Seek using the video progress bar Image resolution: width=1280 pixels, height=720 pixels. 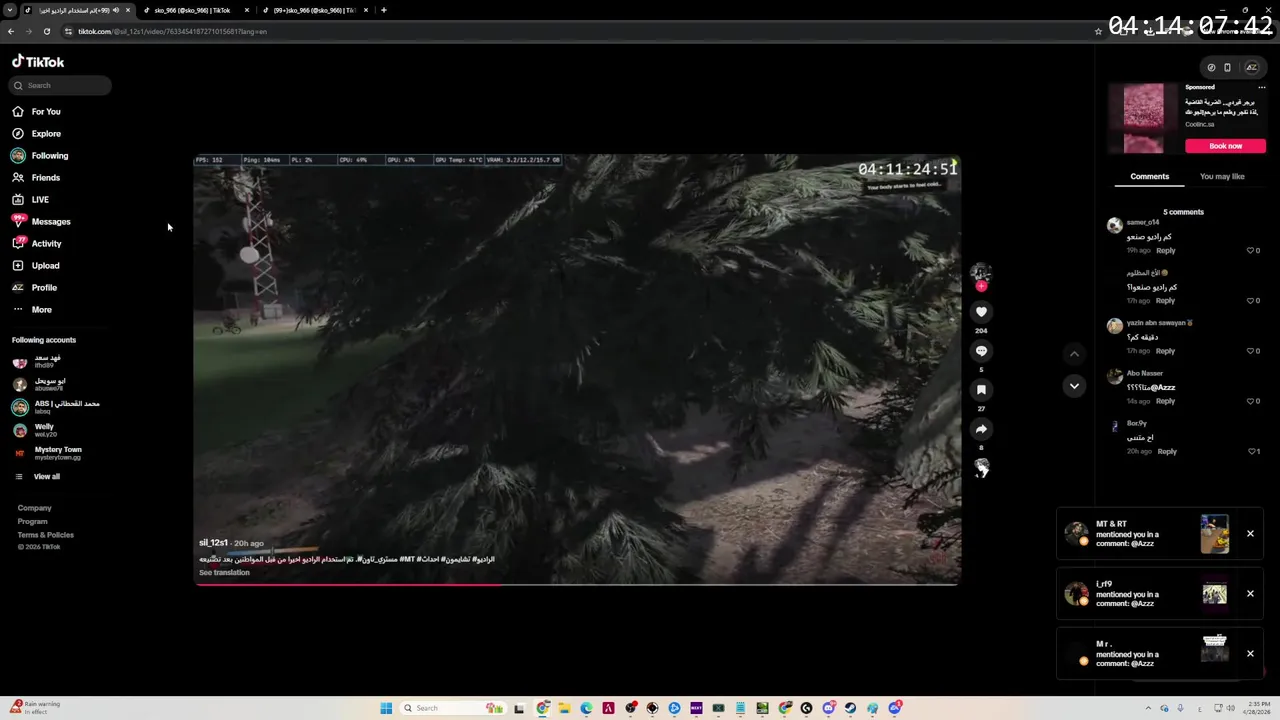pyautogui.click(x=577, y=583)
